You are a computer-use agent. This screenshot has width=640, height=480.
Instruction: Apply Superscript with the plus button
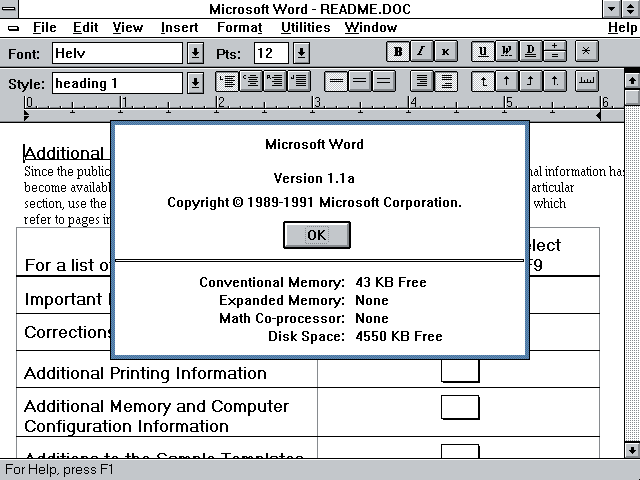tap(554, 46)
